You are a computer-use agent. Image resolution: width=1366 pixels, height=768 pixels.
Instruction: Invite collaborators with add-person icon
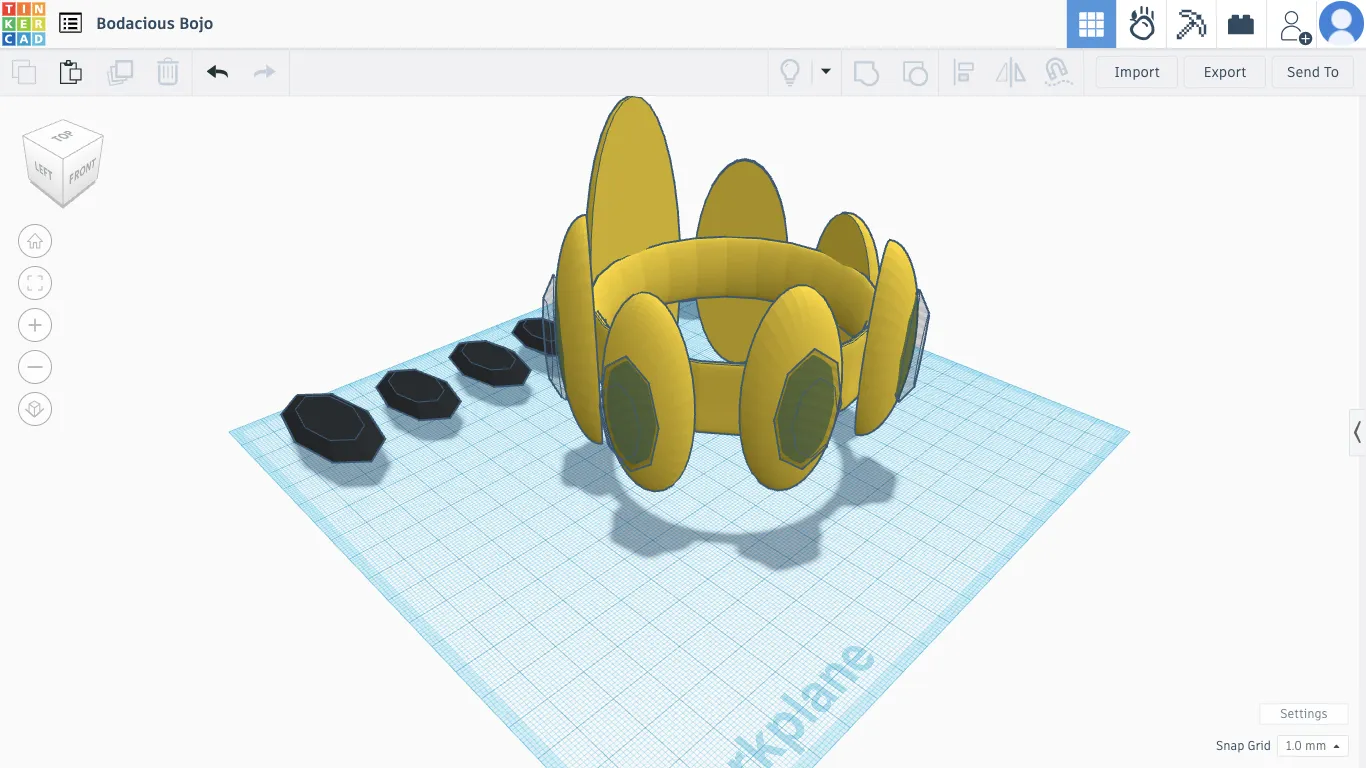[x=1295, y=25]
